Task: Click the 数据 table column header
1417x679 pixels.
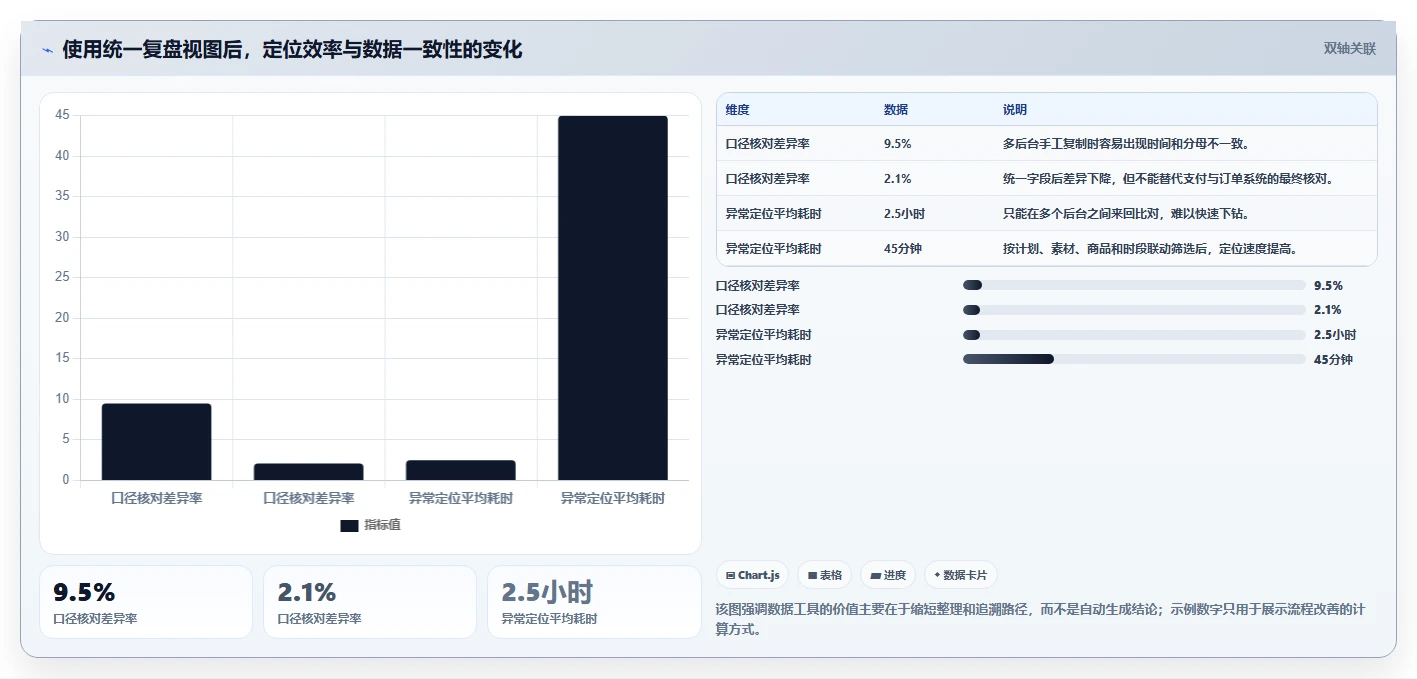Action: coord(896,110)
